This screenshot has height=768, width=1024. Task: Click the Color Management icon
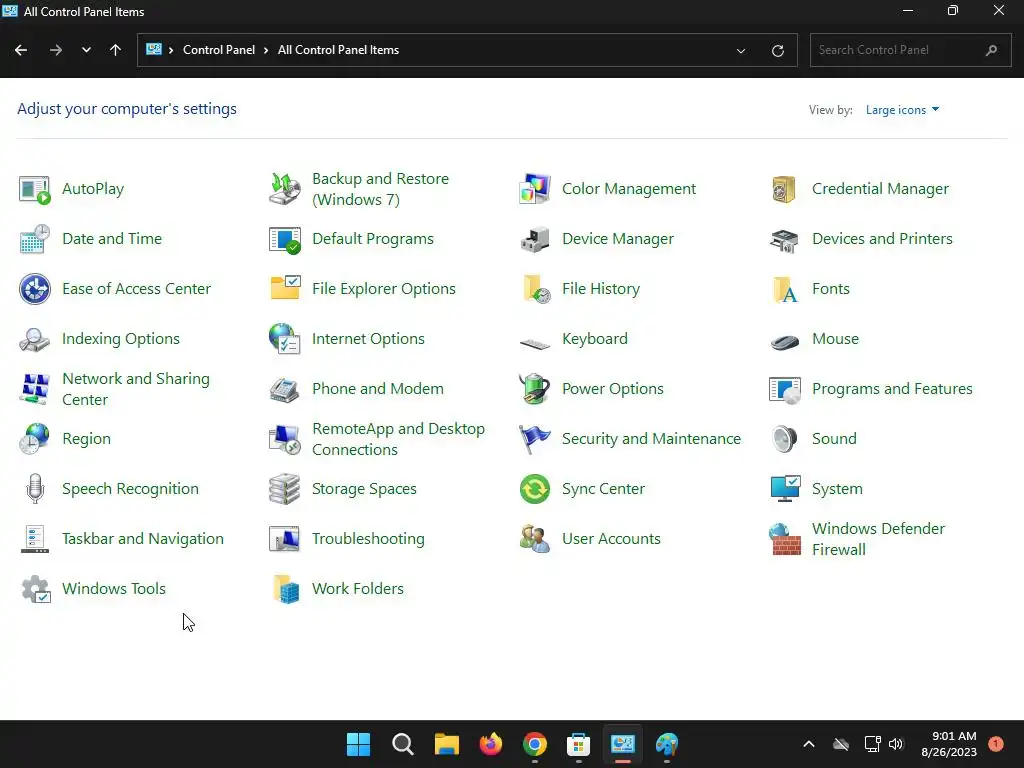coord(535,189)
